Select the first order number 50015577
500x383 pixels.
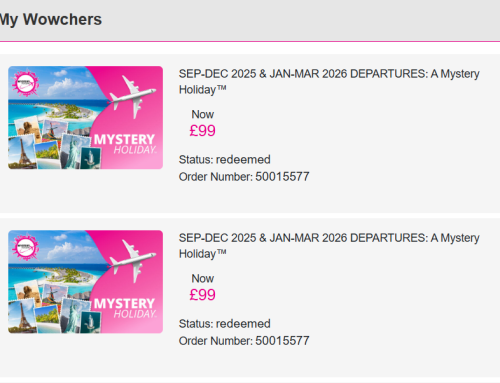point(282,177)
